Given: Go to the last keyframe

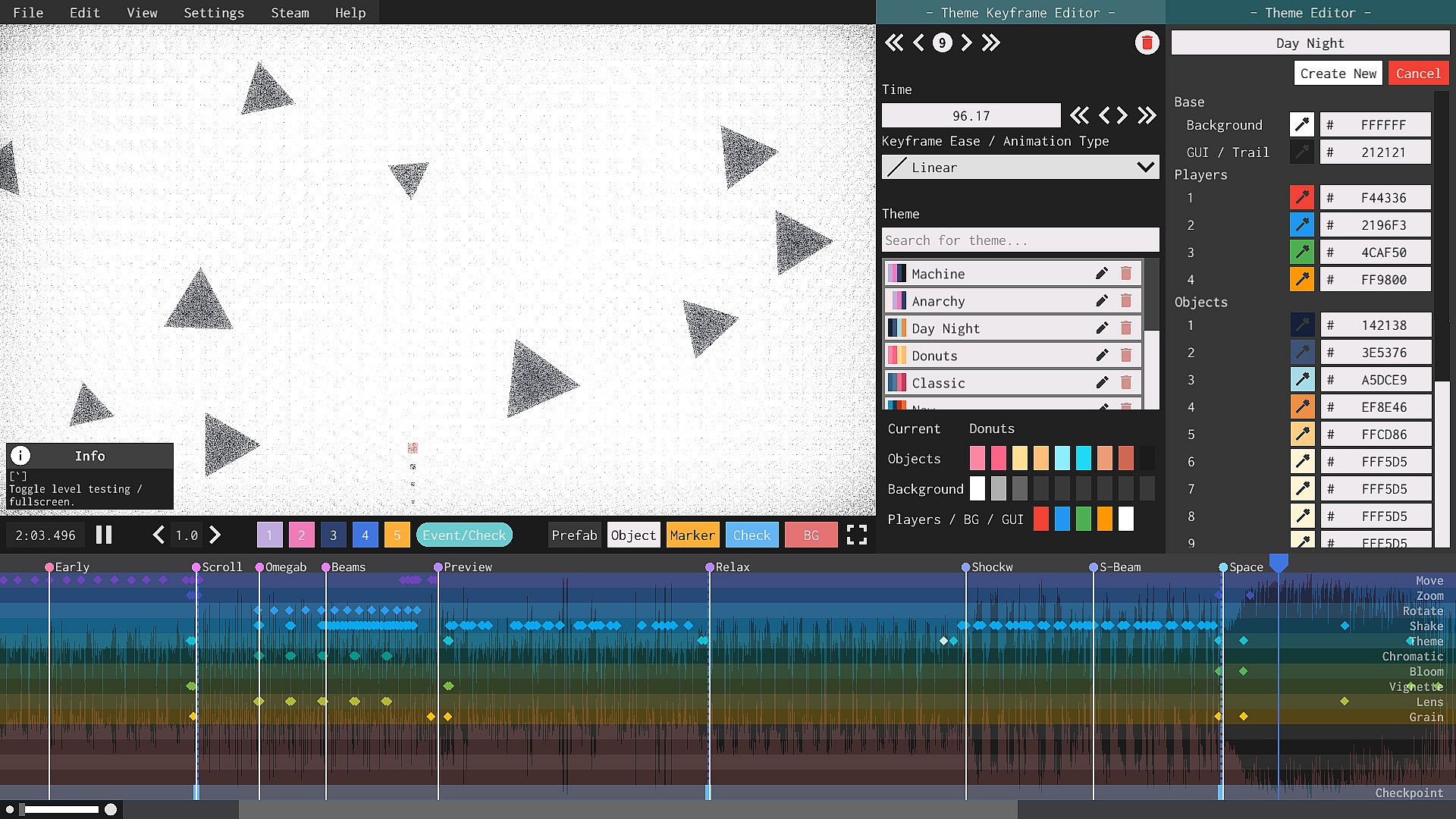Looking at the screenshot, I should coord(990,43).
